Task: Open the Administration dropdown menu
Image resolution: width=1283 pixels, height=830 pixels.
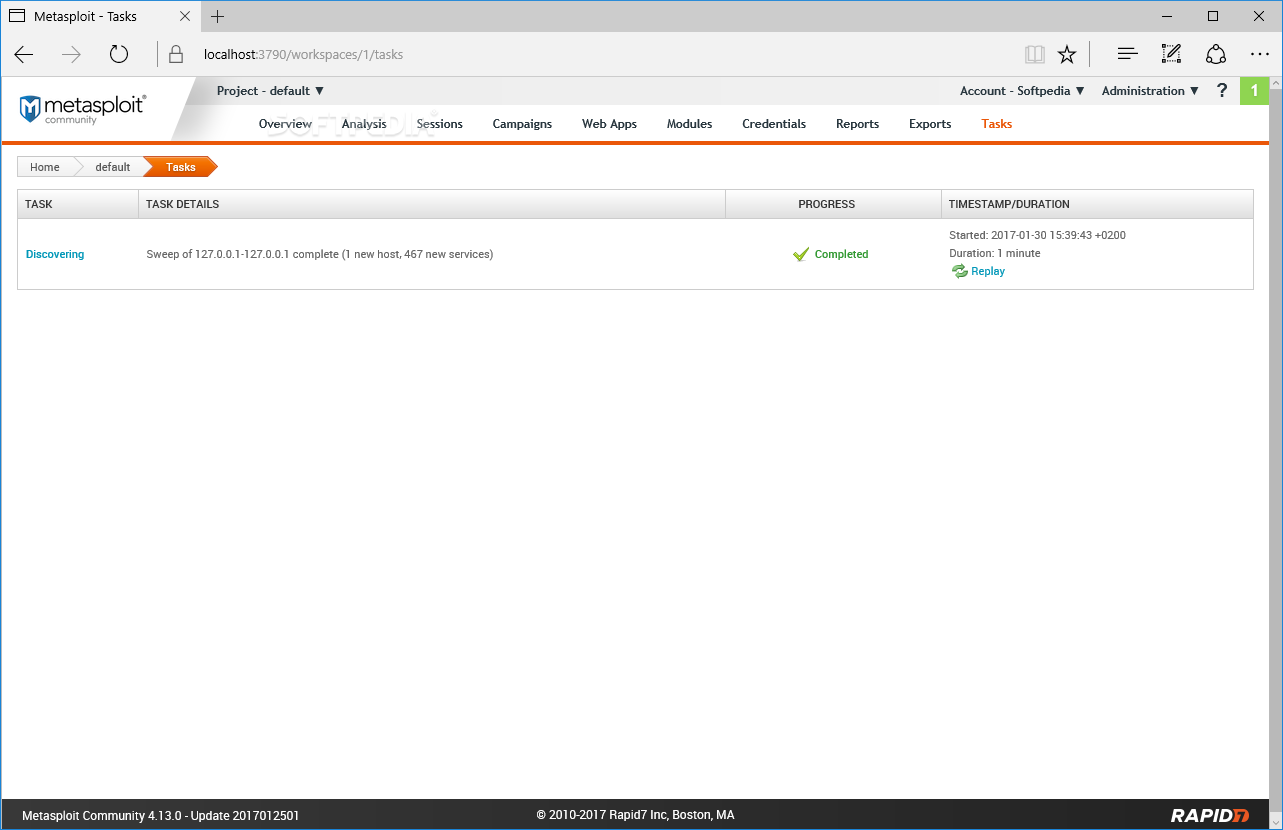Action: click(1150, 90)
